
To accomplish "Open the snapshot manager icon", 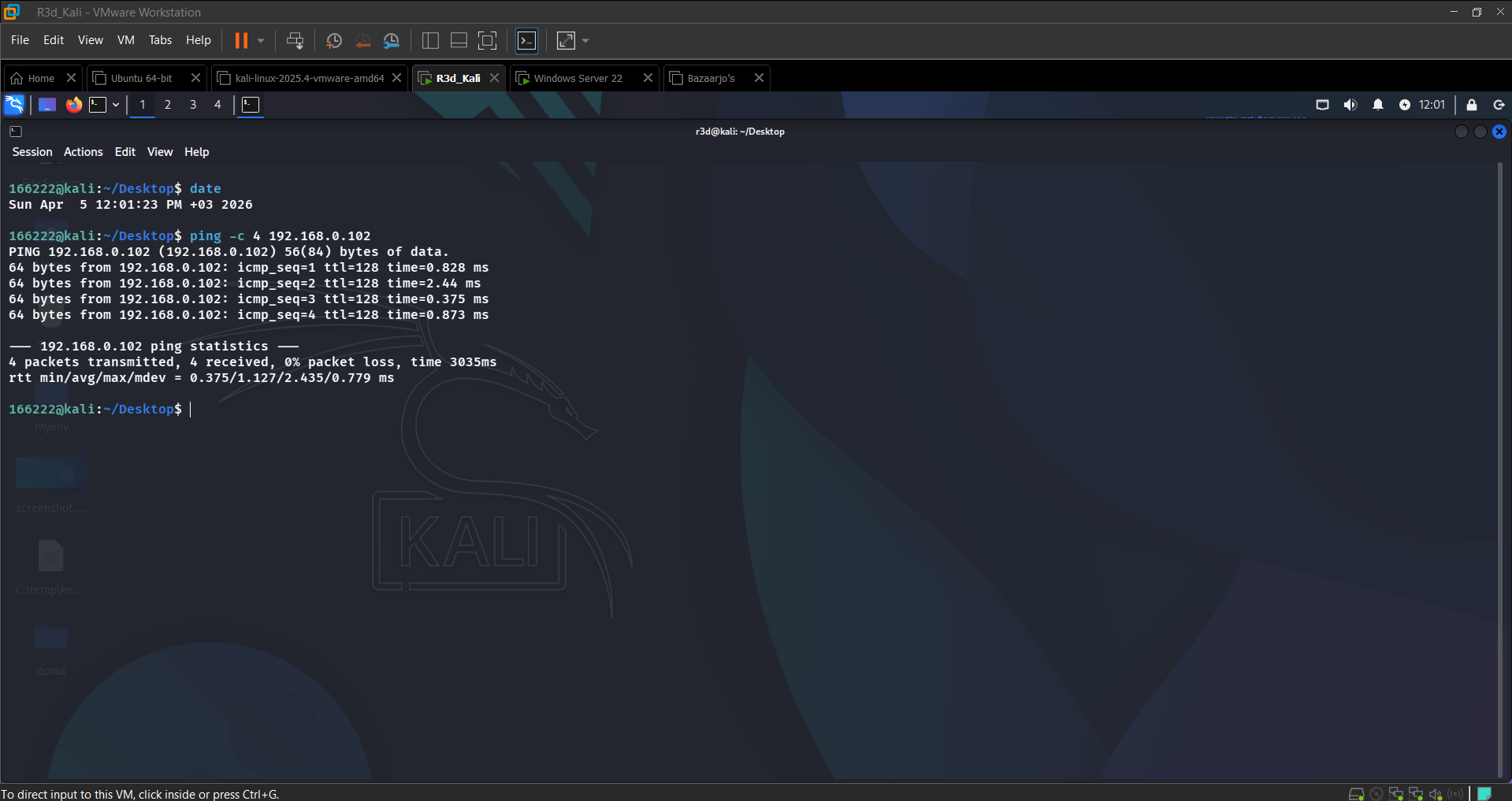I will click(392, 41).
